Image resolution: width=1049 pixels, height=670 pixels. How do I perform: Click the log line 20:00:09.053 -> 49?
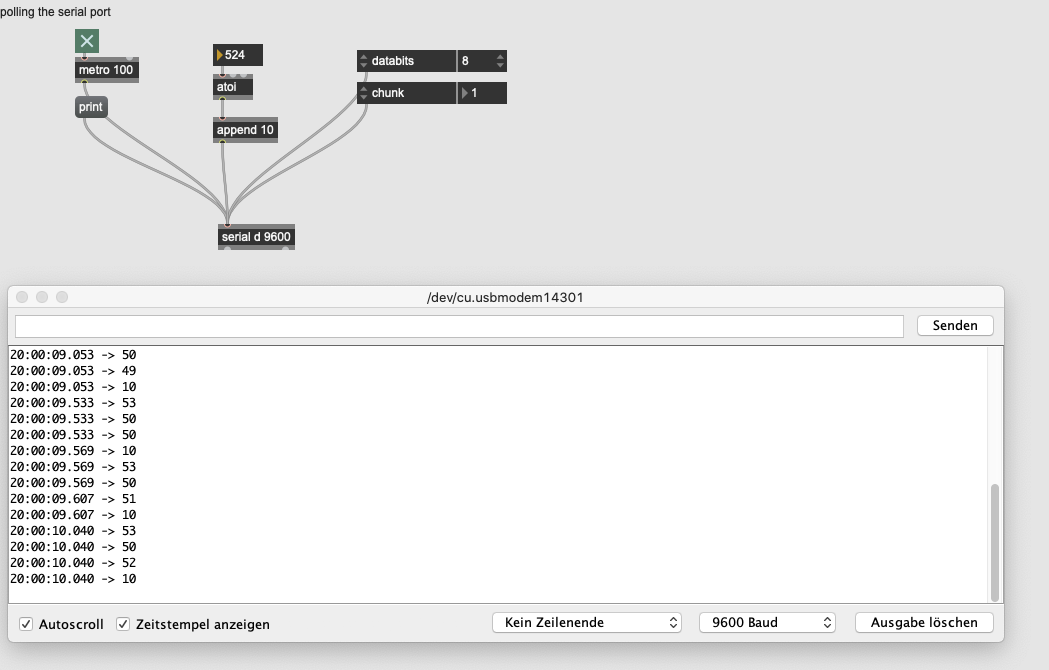click(x=73, y=371)
